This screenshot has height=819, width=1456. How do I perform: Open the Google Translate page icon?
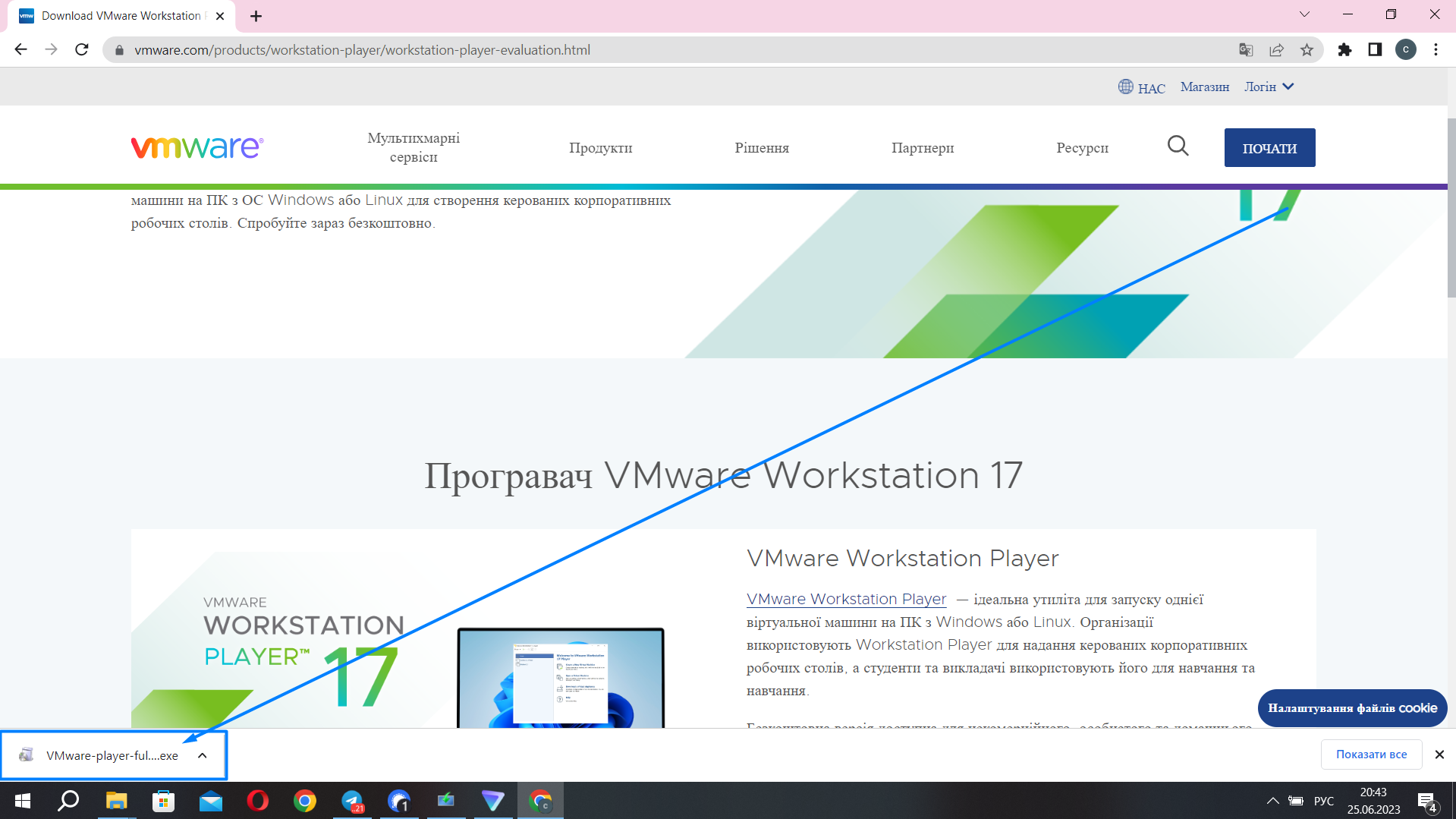pos(1246,50)
